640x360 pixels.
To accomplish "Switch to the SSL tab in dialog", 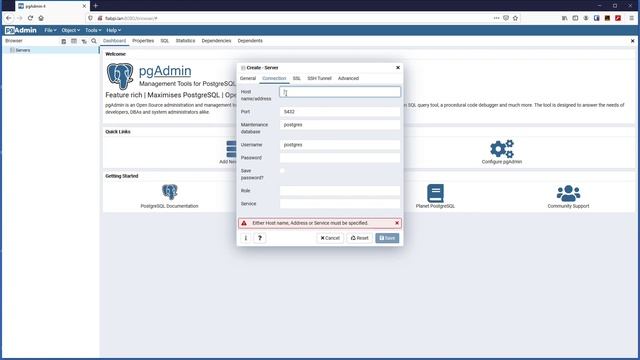I will pyautogui.click(x=297, y=78).
